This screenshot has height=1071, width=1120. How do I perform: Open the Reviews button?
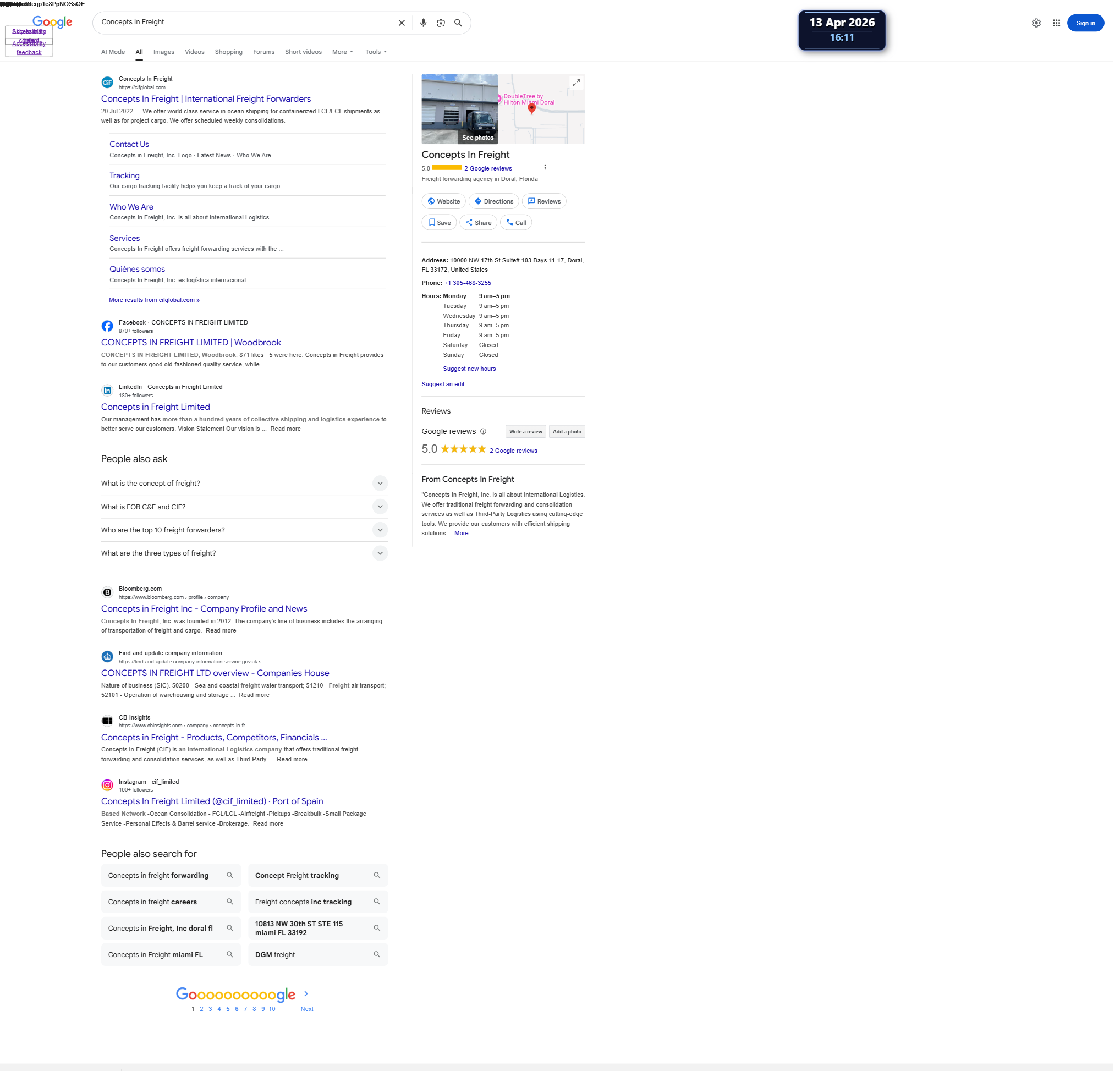coord(544,201)
